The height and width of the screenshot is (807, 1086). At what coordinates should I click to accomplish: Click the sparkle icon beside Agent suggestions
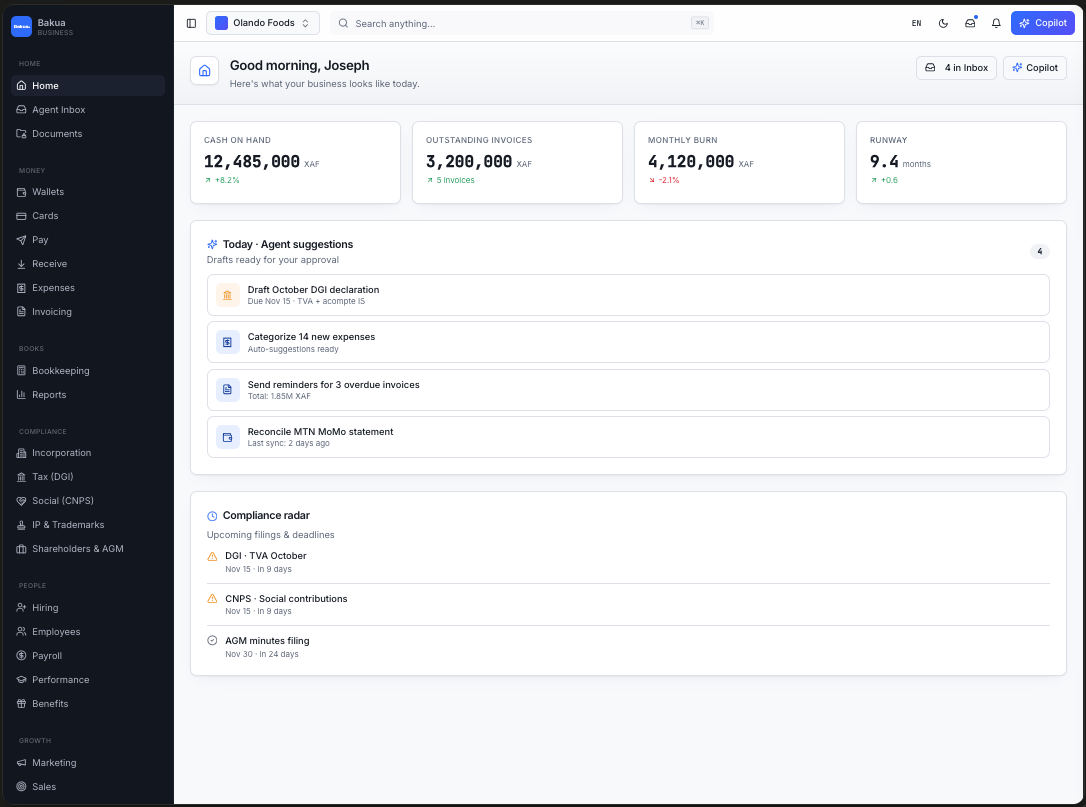pyautogui.click(x=213, y=245)
